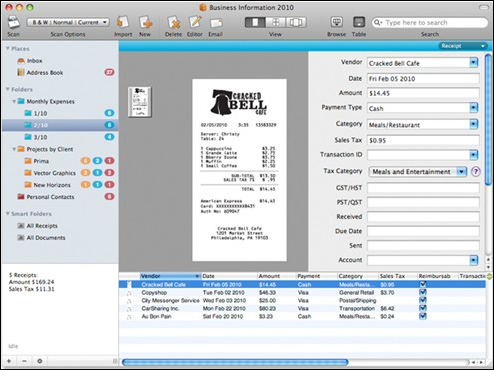
Task: Click the horizontal table scrollbar
Action: click(235, 362)
